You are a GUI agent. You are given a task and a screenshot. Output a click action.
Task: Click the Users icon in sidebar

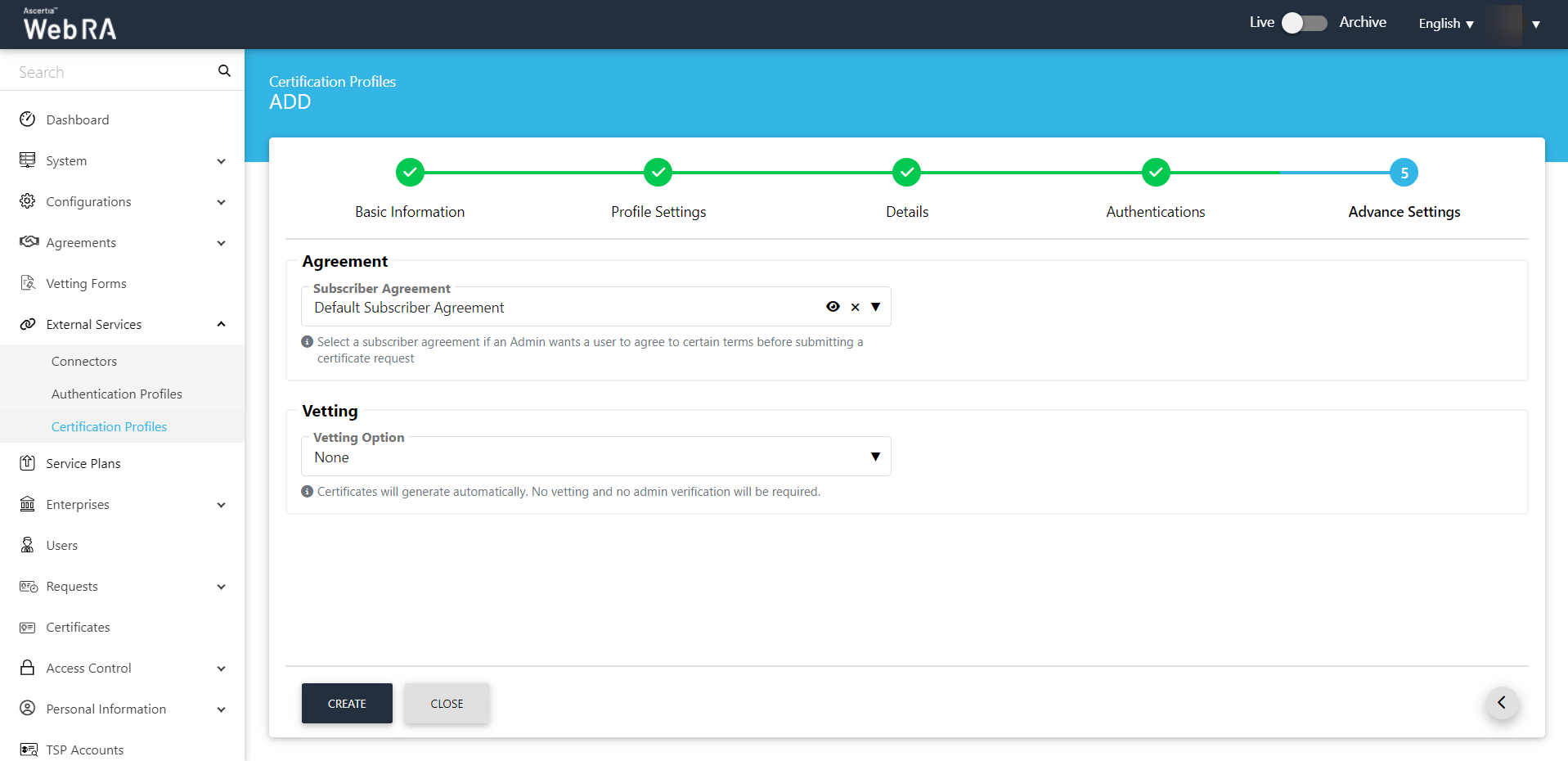click(28, 545)
